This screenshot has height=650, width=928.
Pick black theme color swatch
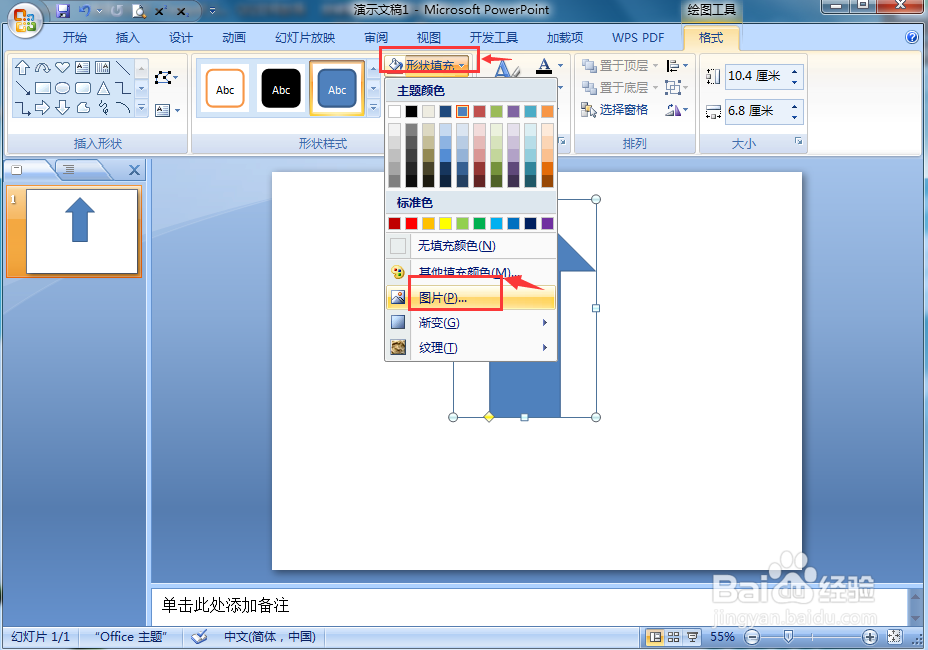[x=411, y=111]
